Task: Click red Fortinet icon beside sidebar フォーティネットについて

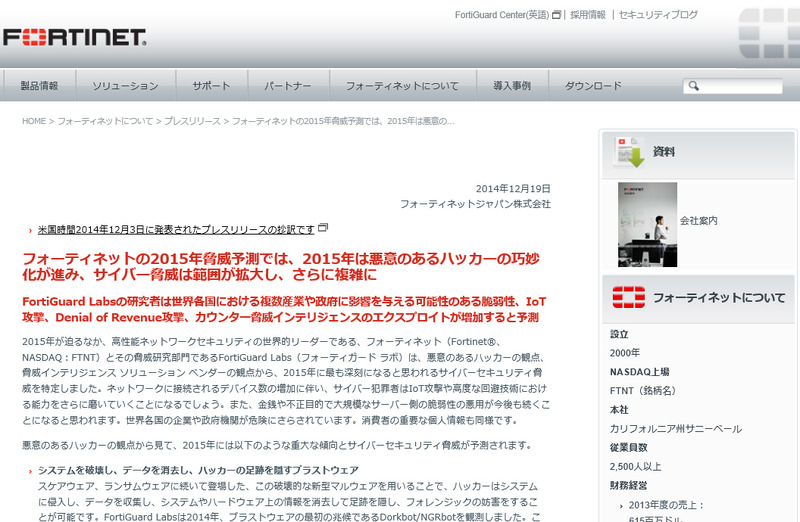Action: (629, 297)
